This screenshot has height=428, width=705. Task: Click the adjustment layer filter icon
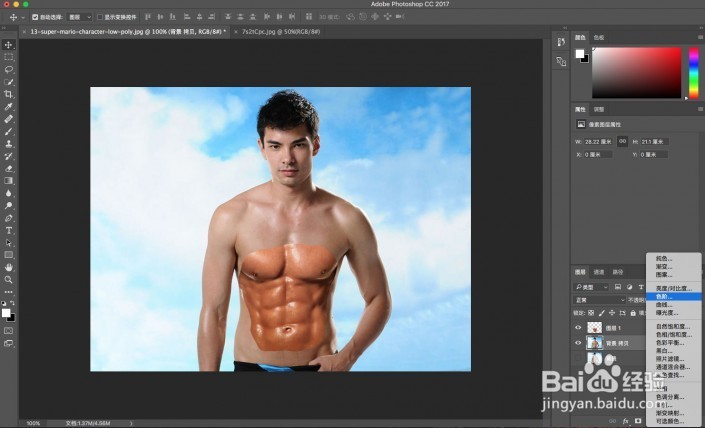[629, 287]
